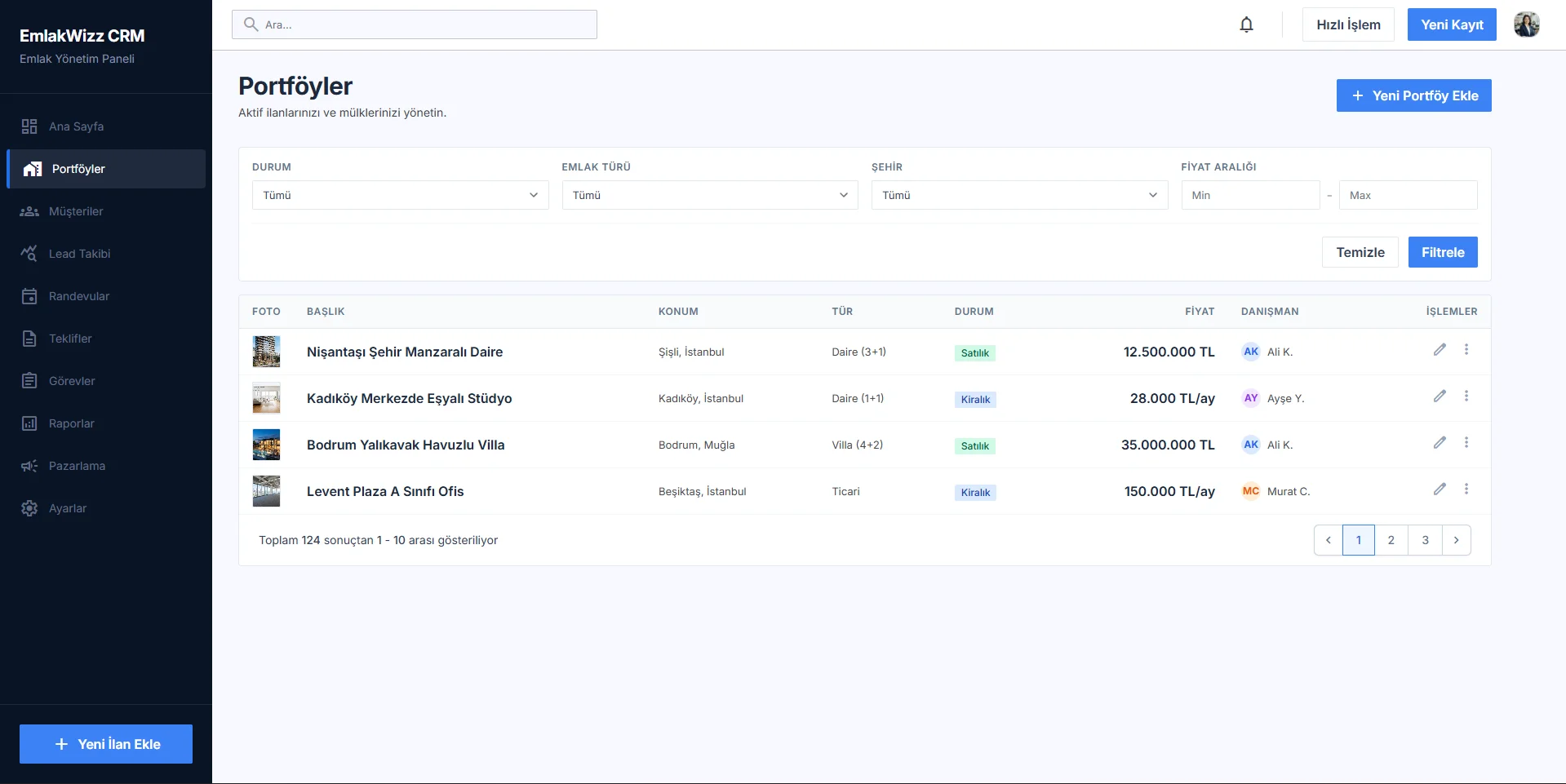Go to previous page arrow
Screen dimensions: 1566x784
coord(1329,540)
